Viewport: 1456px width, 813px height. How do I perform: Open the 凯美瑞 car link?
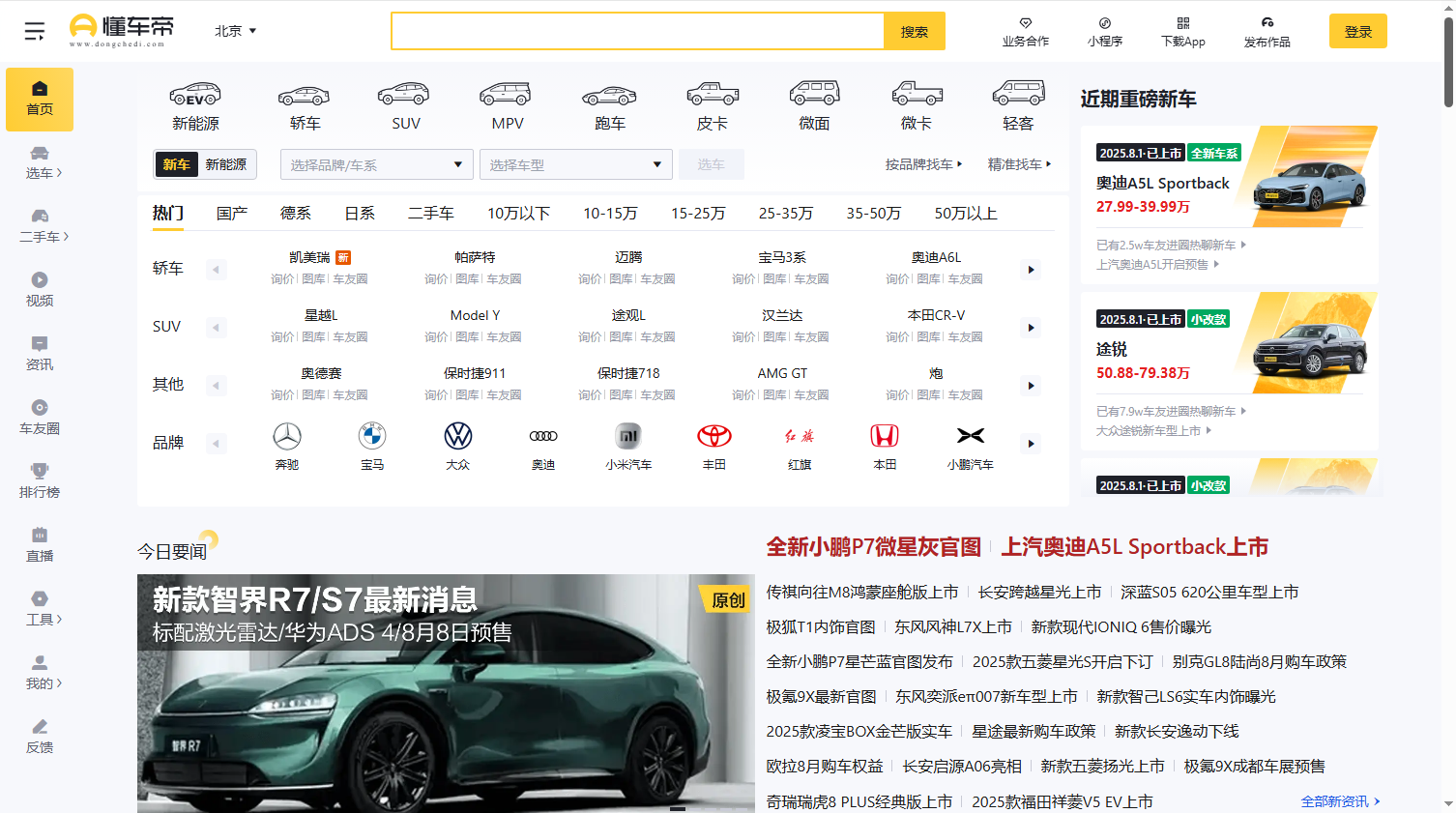(309, 257)
